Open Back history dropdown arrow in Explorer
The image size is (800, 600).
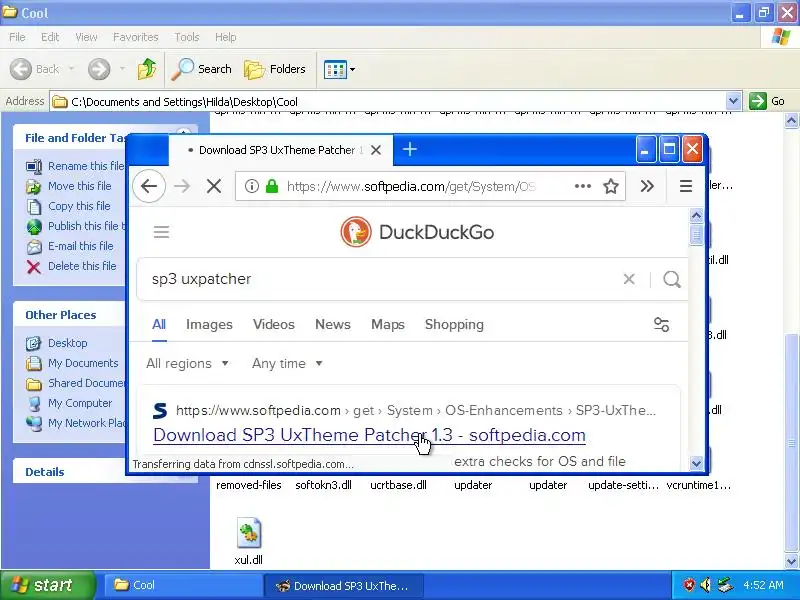71,69
